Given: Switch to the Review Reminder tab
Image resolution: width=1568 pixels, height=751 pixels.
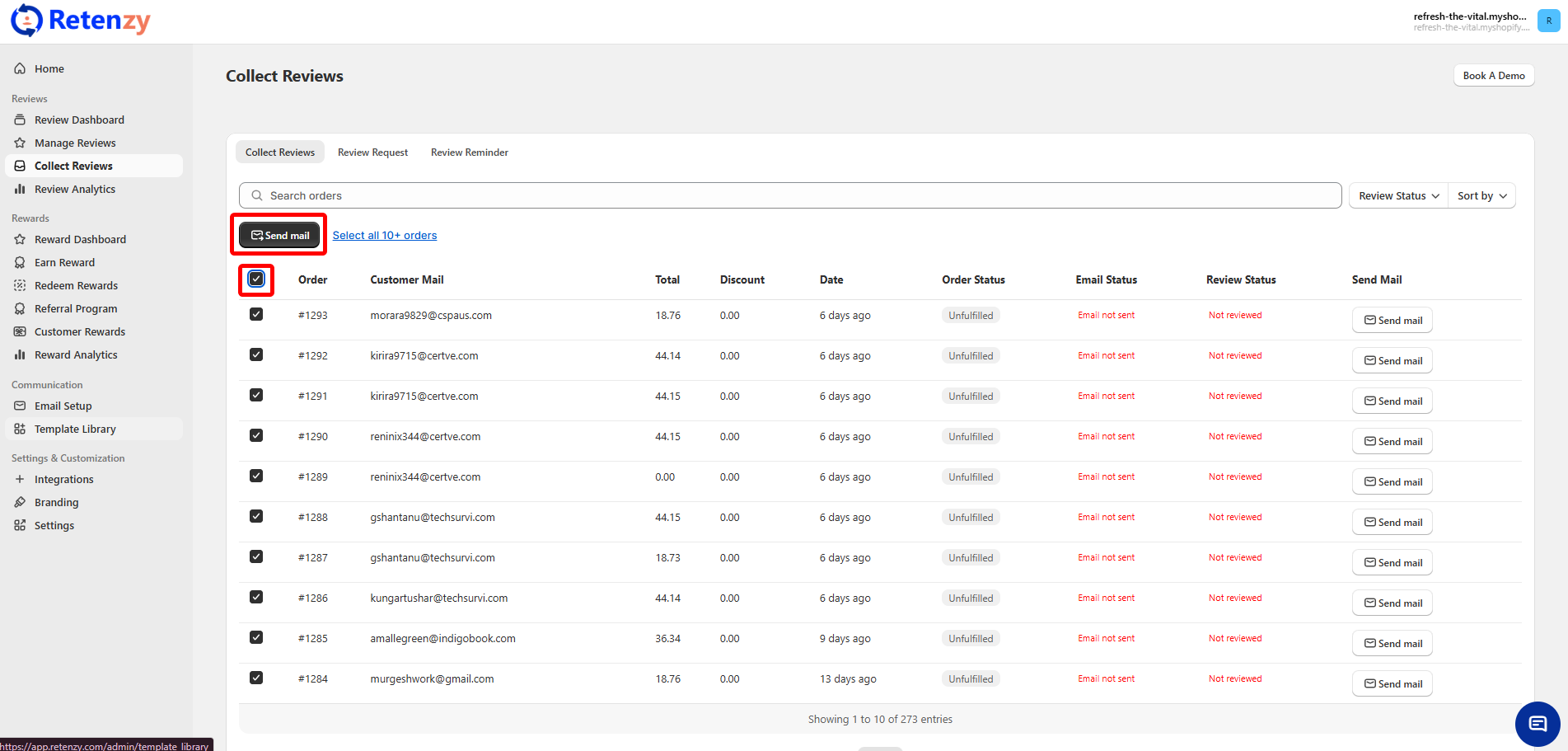Looking at the screenshot, I should 469,153.
